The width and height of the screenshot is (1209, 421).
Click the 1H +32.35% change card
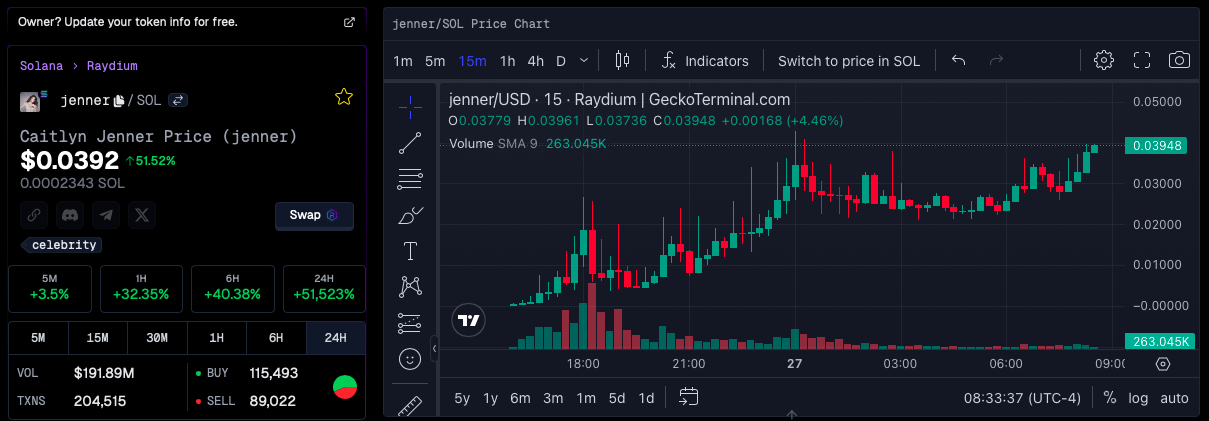[141, 289]
